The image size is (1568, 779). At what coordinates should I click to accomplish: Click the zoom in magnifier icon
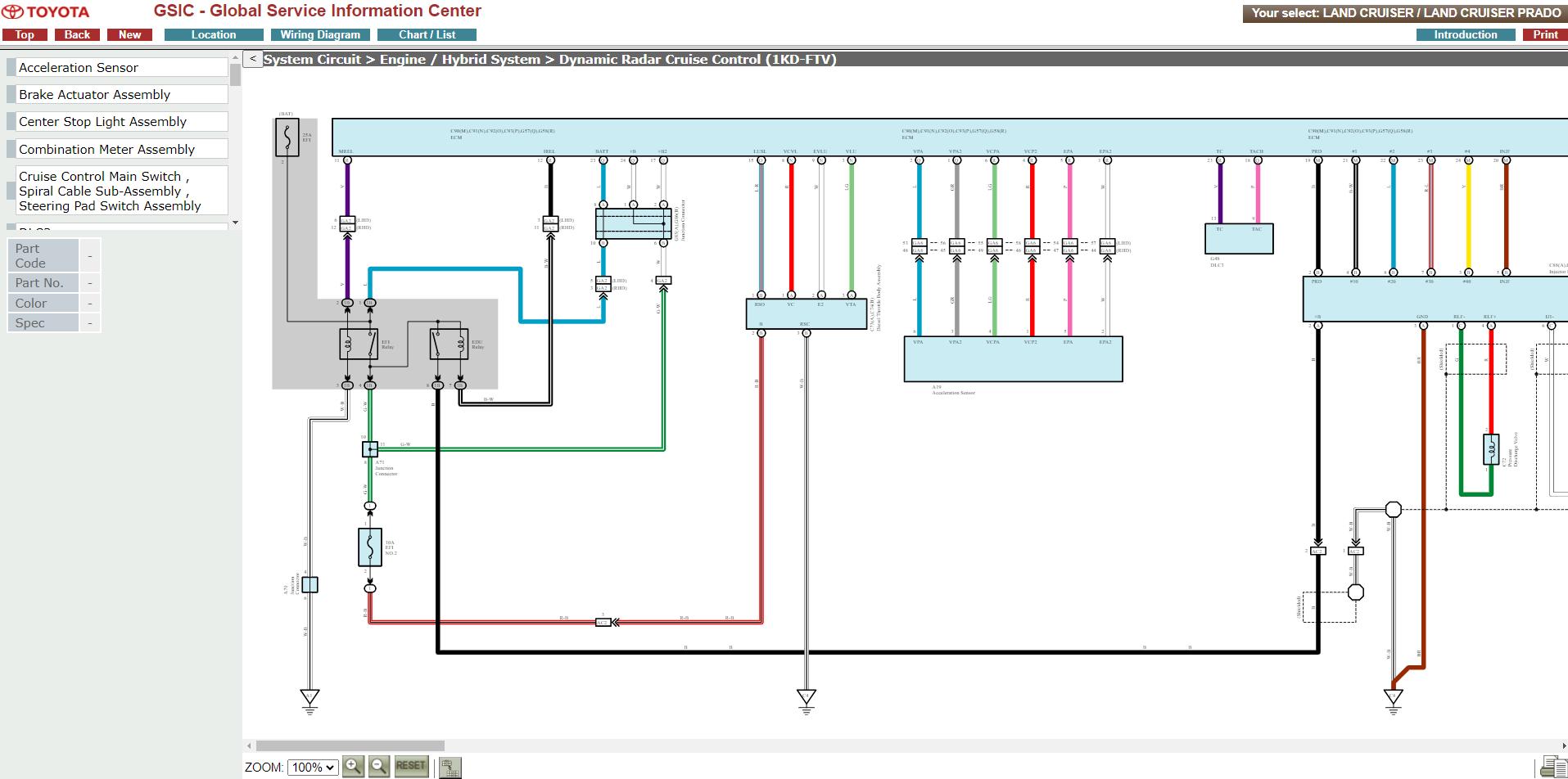point(353,767)
